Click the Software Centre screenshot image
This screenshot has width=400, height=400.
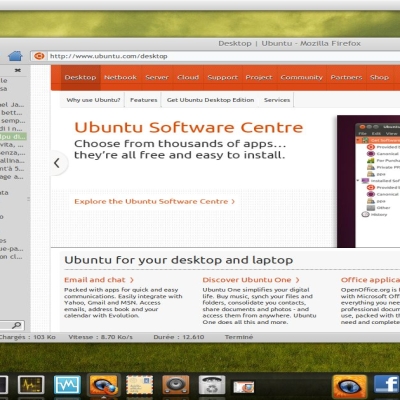368,181
